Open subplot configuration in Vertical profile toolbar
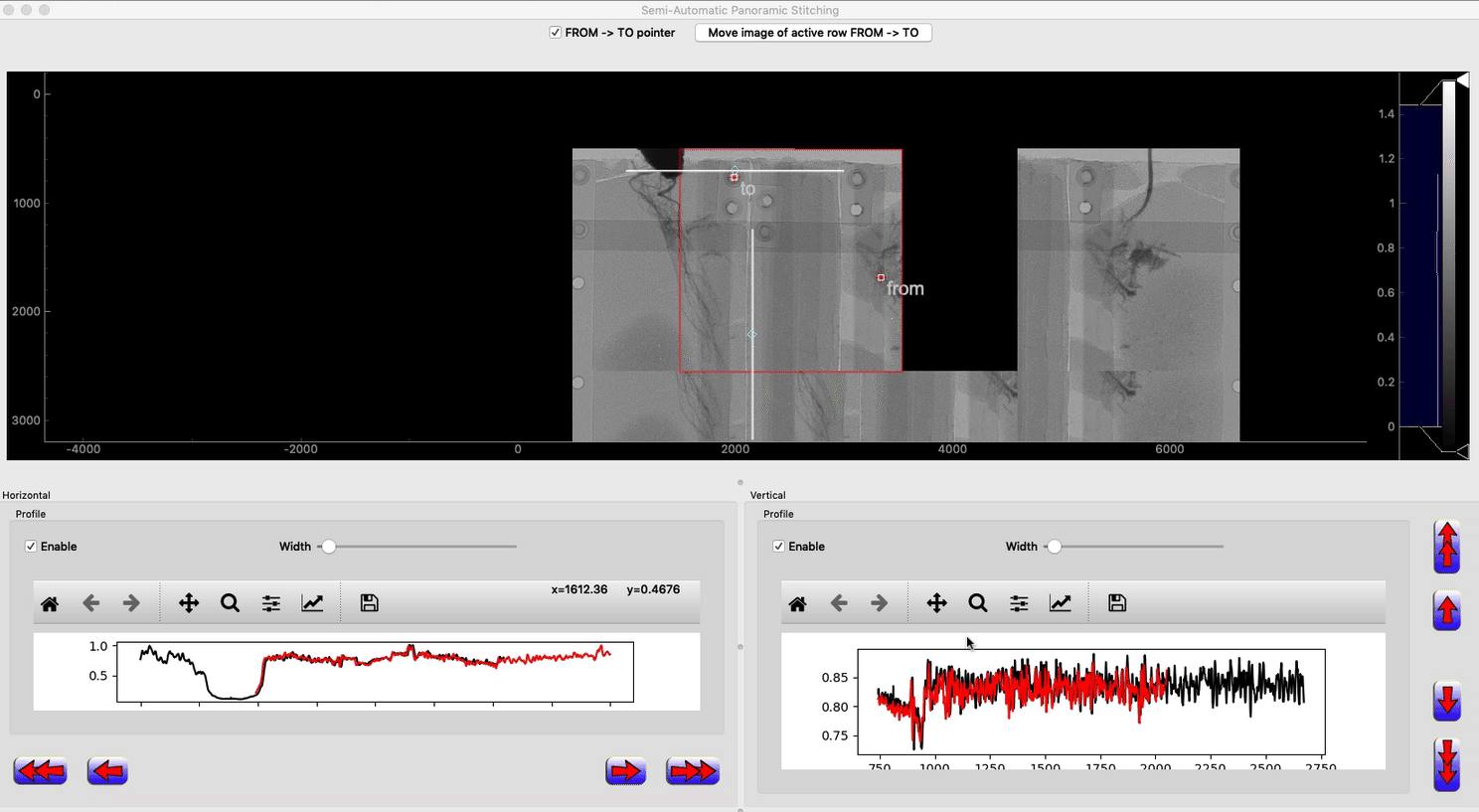 click(x=1019, y=603)
